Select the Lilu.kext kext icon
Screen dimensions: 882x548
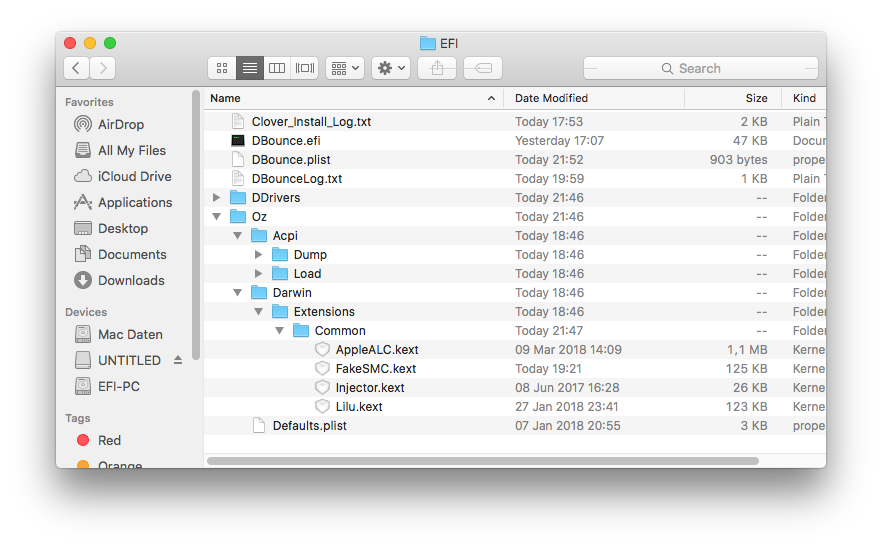pyautogui.click(x=322, y=406)
